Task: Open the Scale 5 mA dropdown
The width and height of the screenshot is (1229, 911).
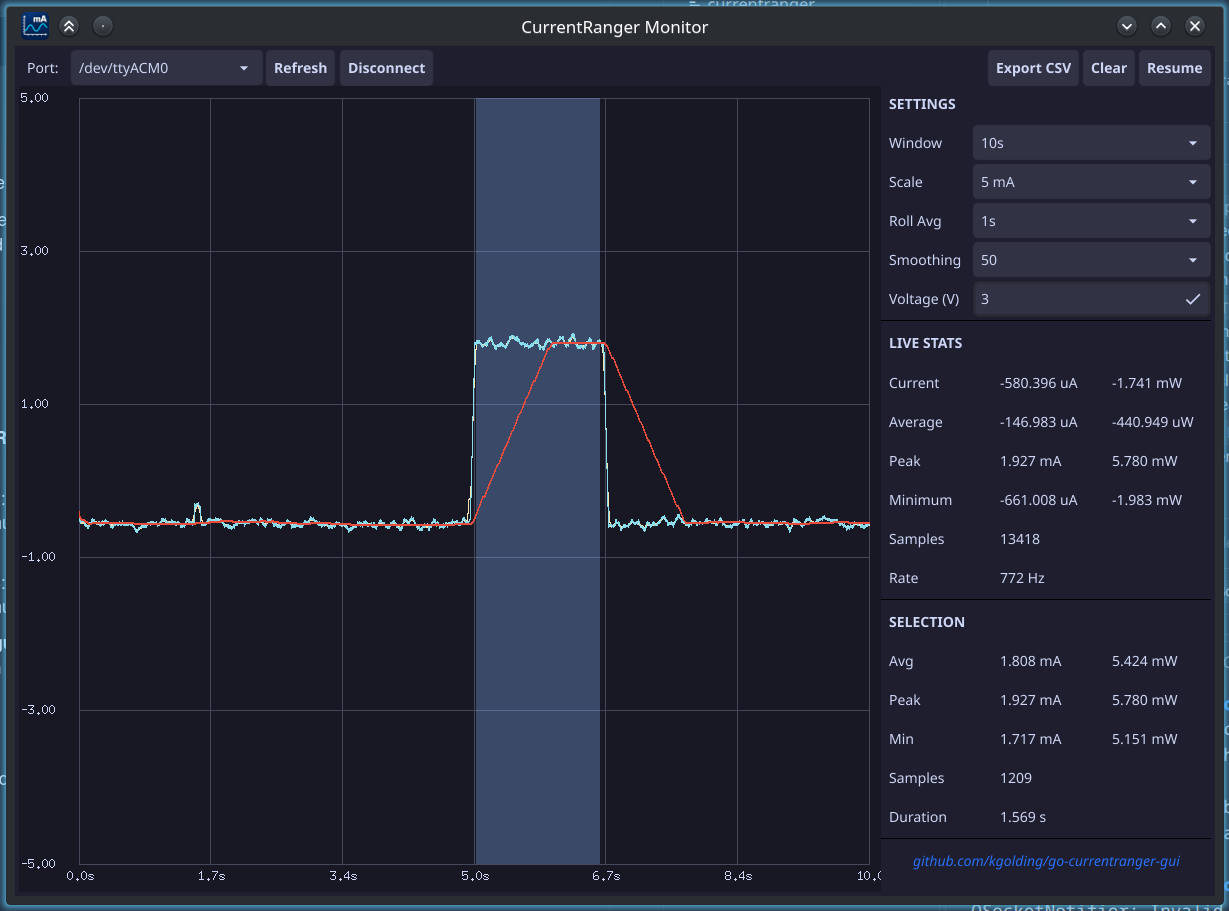Action: 1091,182
